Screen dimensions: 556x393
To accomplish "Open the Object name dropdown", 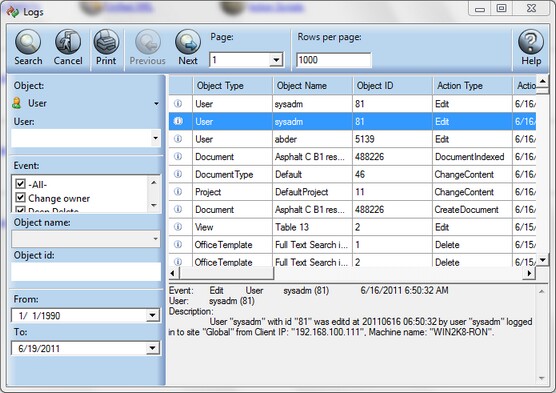I will [x=155, y=239].
